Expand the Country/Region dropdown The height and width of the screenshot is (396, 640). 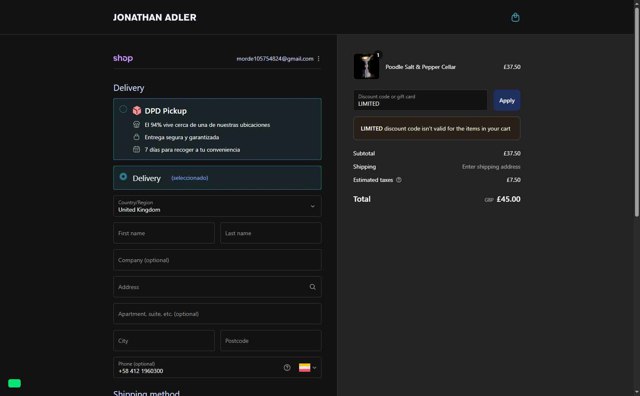[217, 206]
